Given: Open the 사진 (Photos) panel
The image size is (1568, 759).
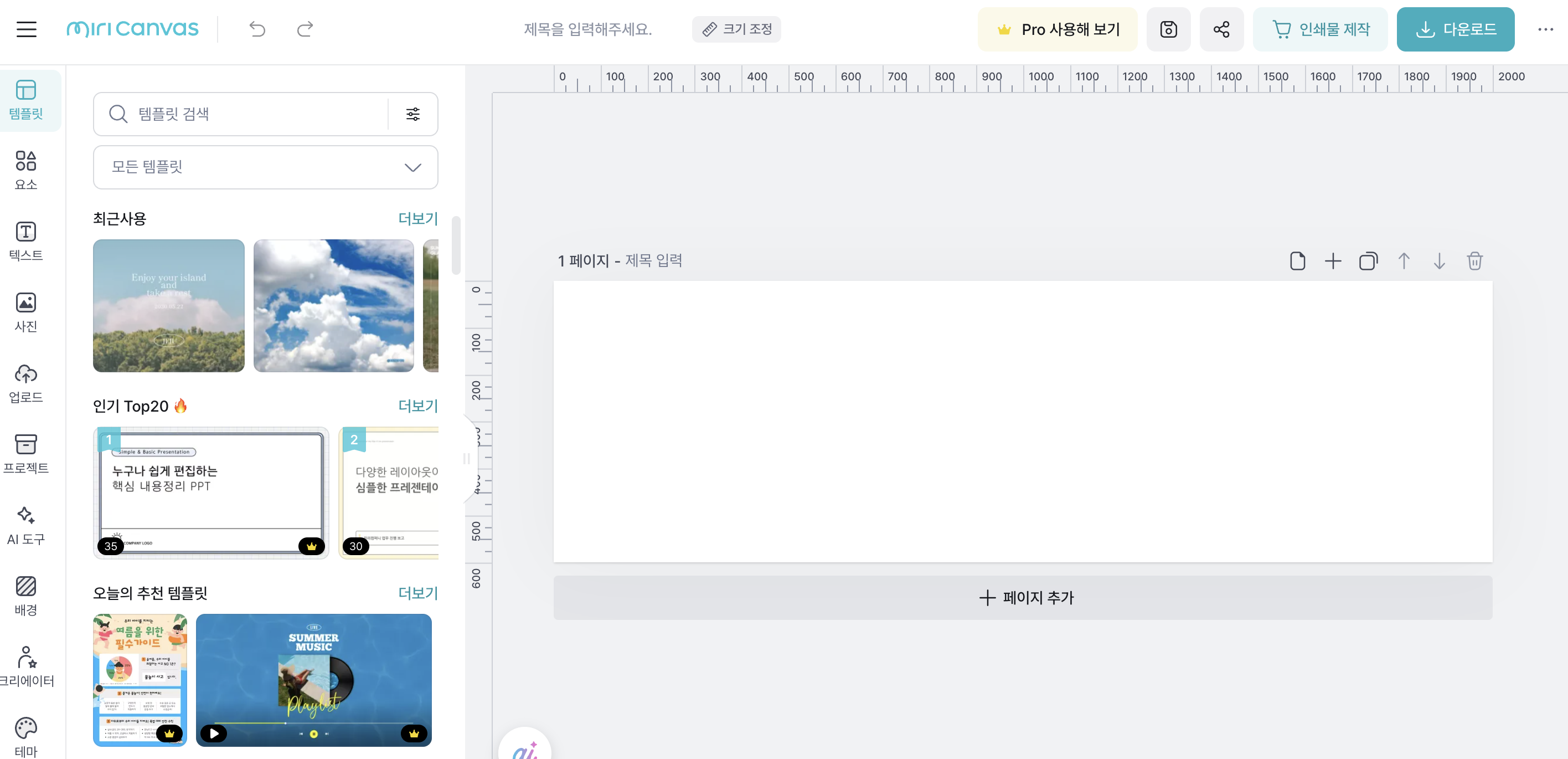Looking at the screenshot, I should click(25, 312).
